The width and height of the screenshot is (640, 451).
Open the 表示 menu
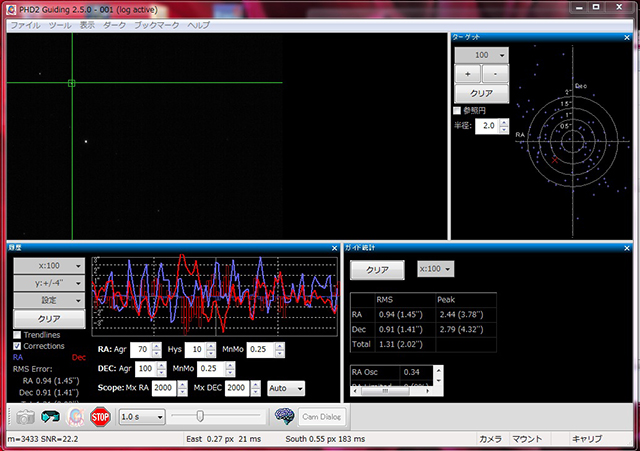[87, 25]
